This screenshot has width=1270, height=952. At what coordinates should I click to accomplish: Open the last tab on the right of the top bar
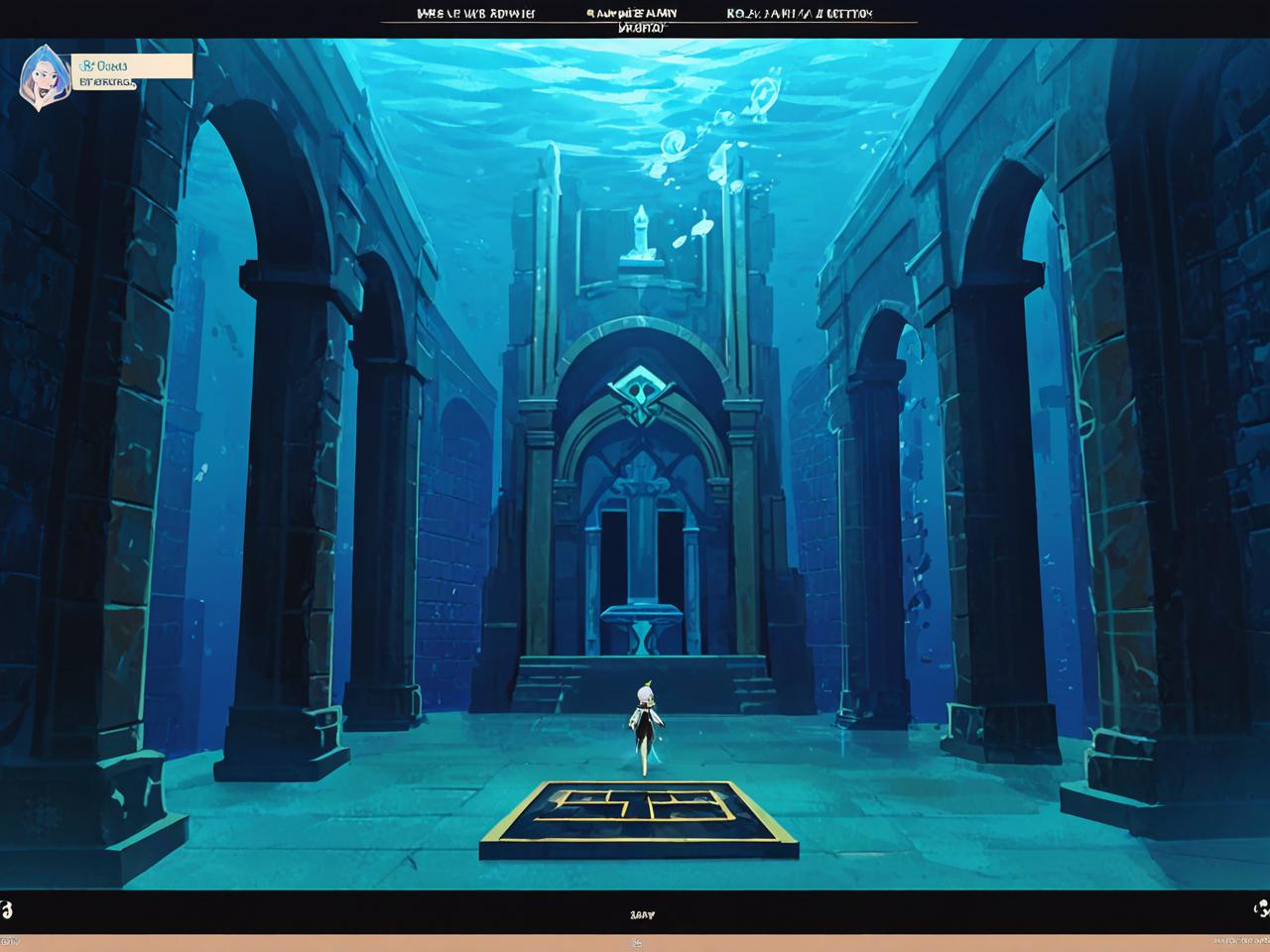point(799,14)
